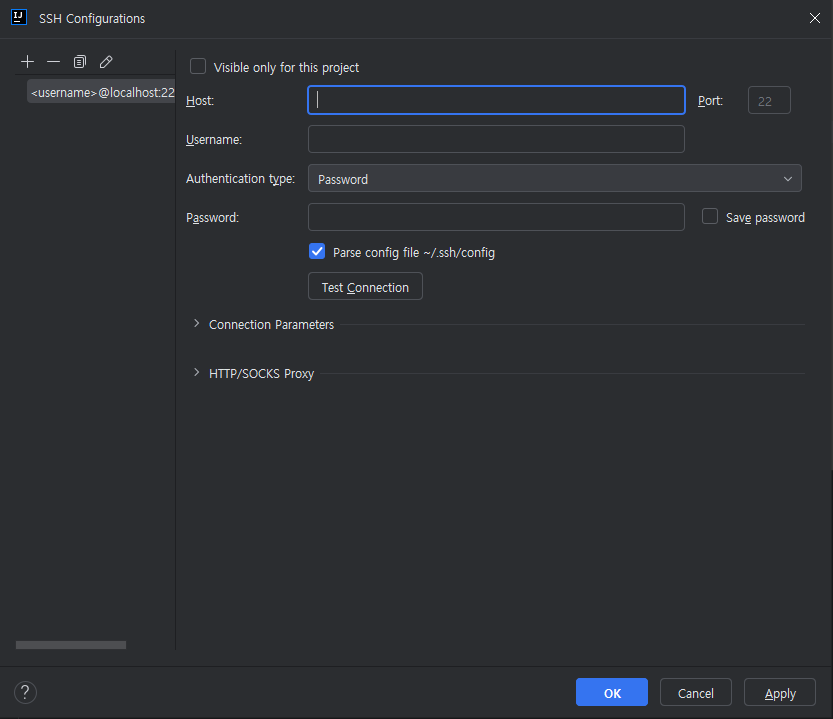Expand Connection Parameters section
The width and height of the screenshot is (833, 719).
point(197,324)
